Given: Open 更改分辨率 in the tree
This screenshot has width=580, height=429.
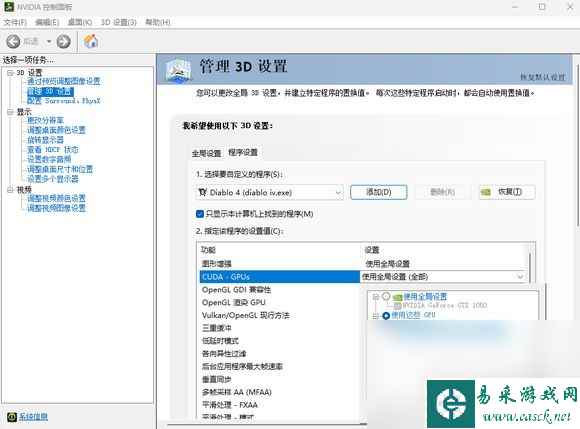Looking at the screenshot, I should coord(45,120).
